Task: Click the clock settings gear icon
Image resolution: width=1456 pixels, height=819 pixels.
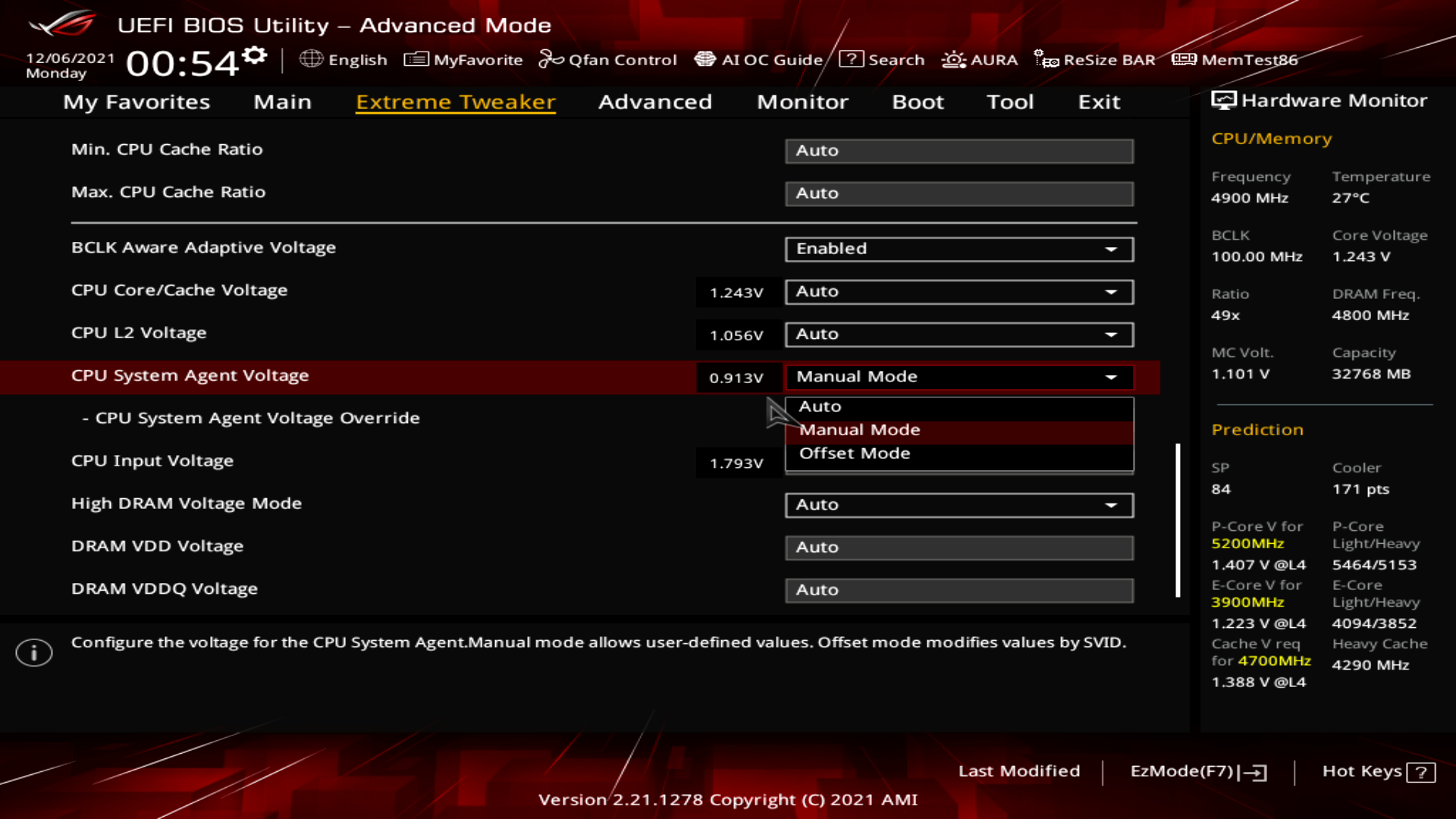Action: tap(256, 55)
